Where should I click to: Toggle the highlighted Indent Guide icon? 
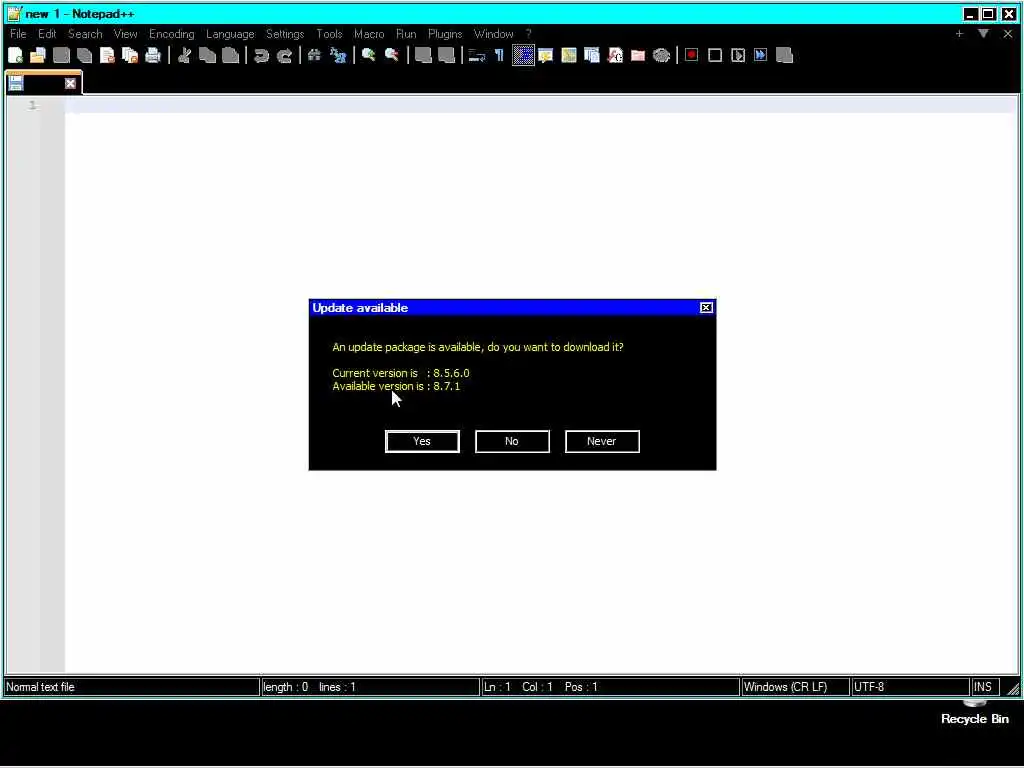pyautogui.click(x=523, y=56)
